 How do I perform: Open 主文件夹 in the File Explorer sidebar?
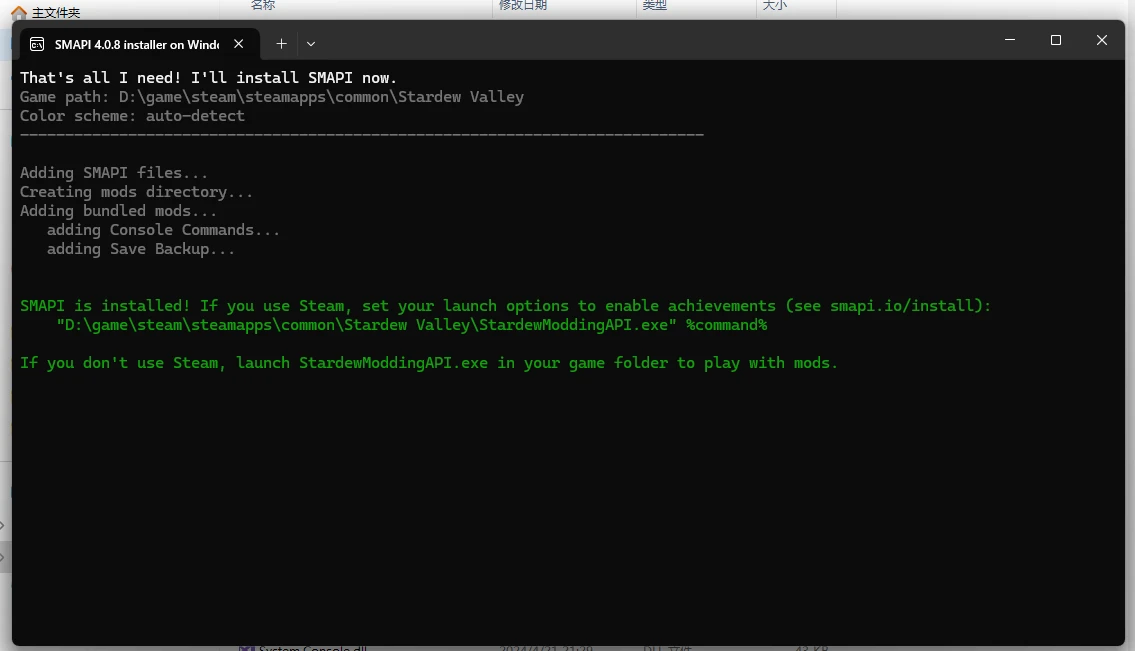pyautogui.click(x=56, y=13)
